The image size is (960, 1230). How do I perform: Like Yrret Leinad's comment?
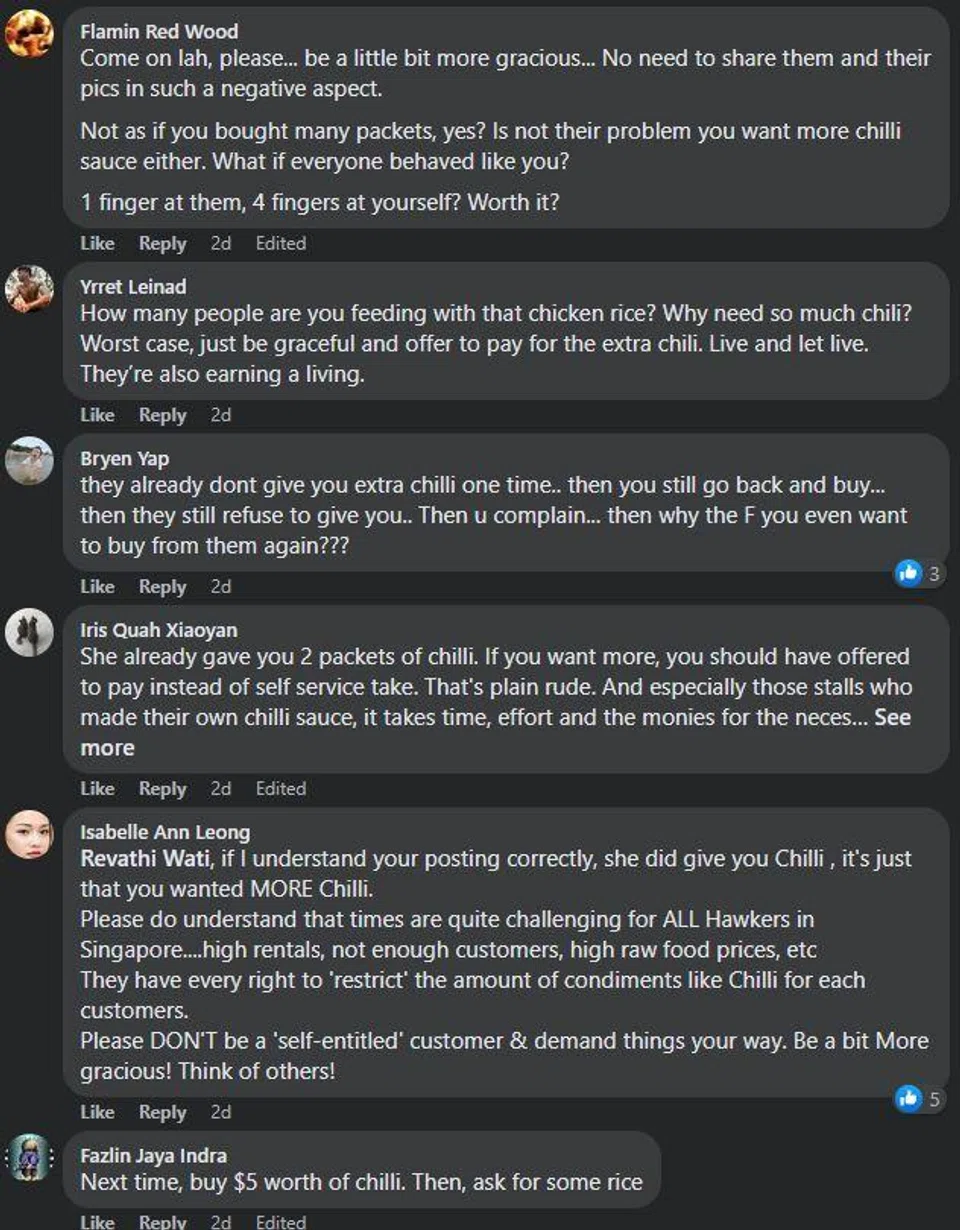97,415
